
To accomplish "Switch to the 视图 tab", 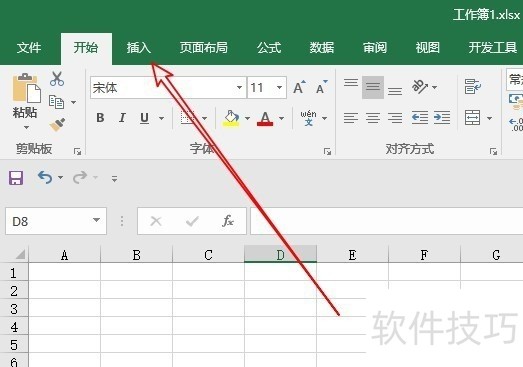I will click(x=427, y=48).
